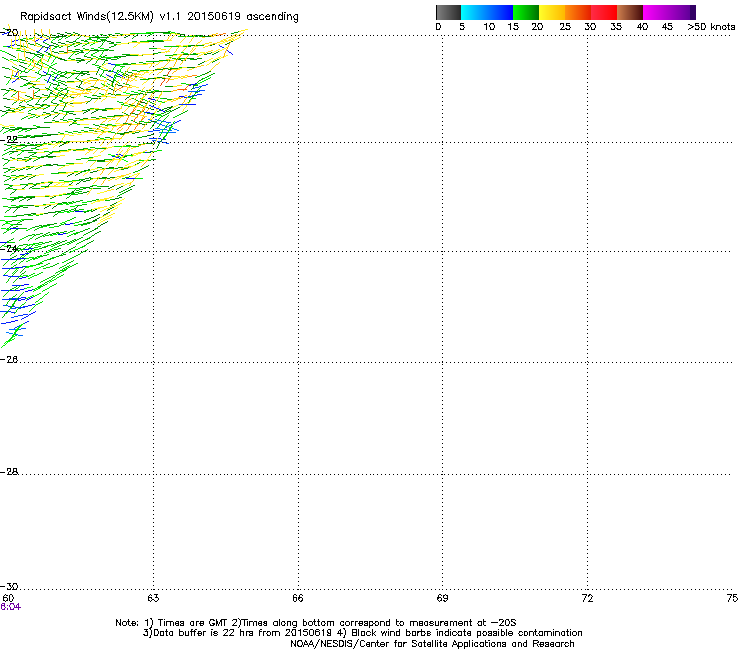Click the yellow 20-25 knots legend swatch
This screenshot has width=740, height=650.
(552, 12)
